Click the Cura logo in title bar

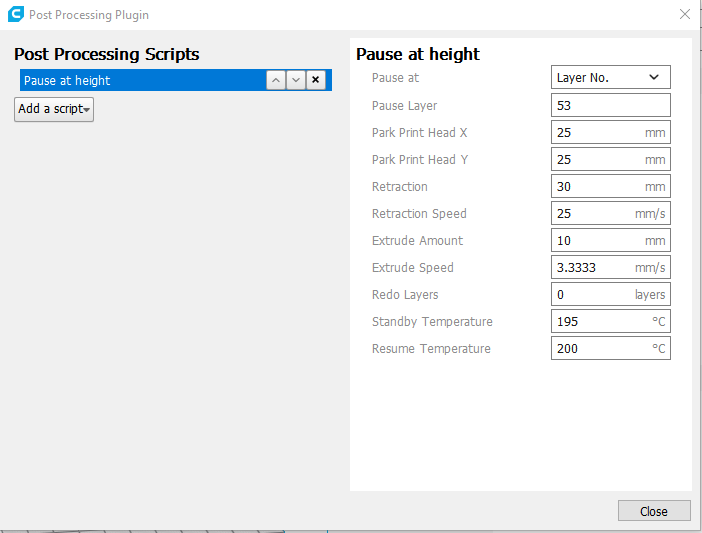point(15,15)
